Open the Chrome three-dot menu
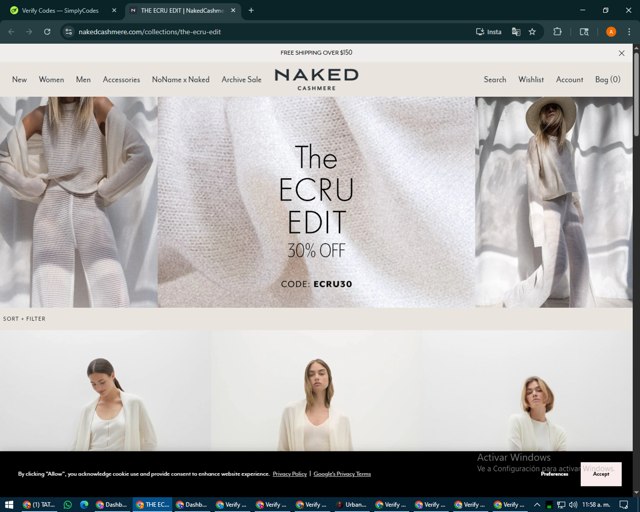Image resolution: width=640 pixels, height=512 pixels. coord(629,32)
